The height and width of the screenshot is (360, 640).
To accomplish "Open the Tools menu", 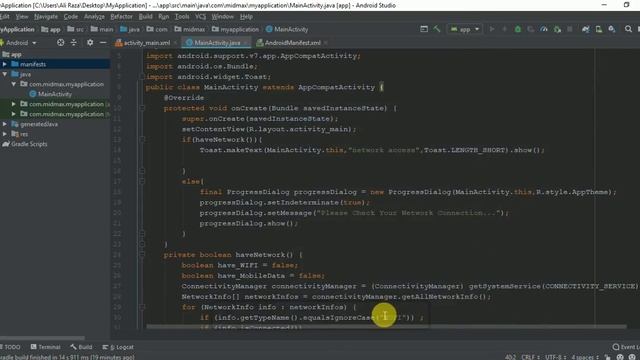I will point(182,17).
